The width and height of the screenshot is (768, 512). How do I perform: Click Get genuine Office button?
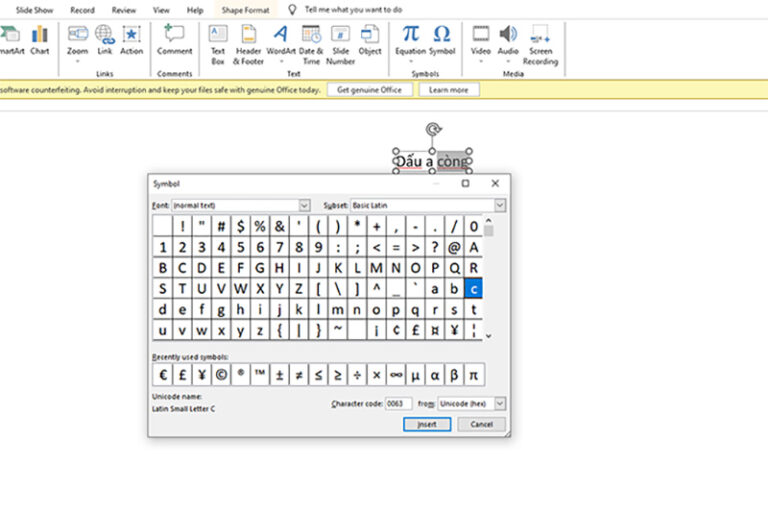pos(369,90)
